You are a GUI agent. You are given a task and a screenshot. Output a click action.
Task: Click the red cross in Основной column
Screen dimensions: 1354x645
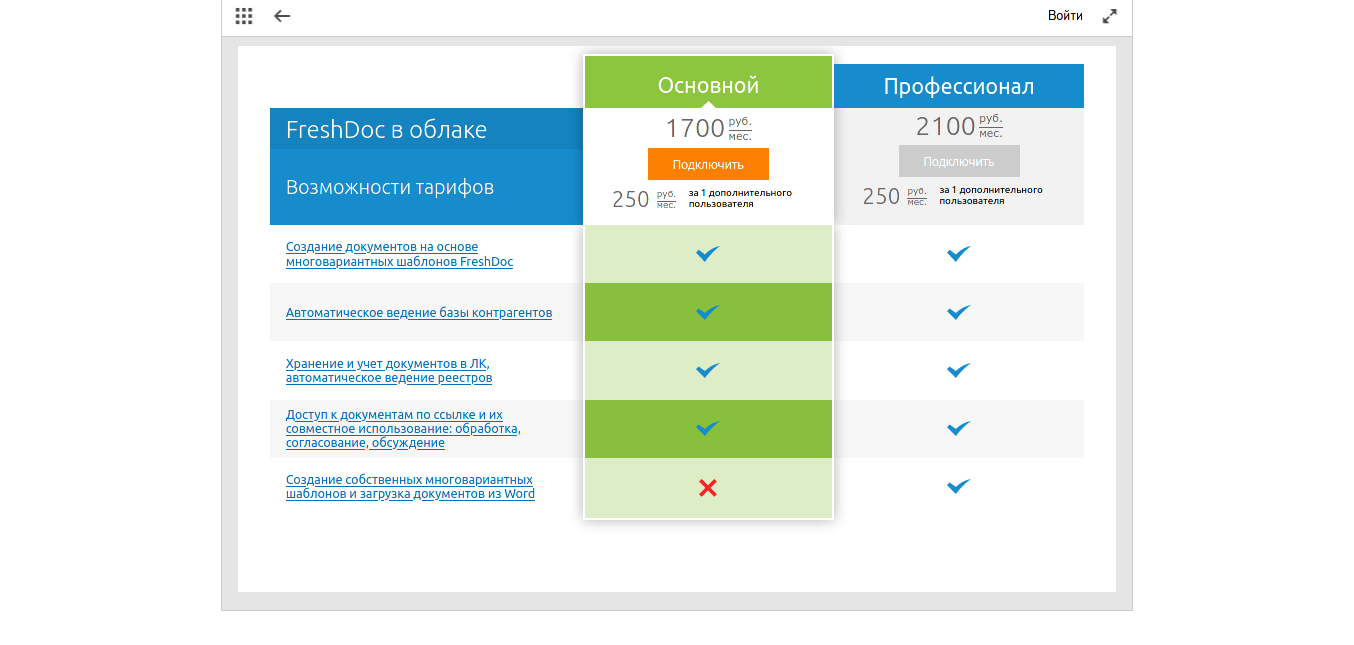coord(708,488)
